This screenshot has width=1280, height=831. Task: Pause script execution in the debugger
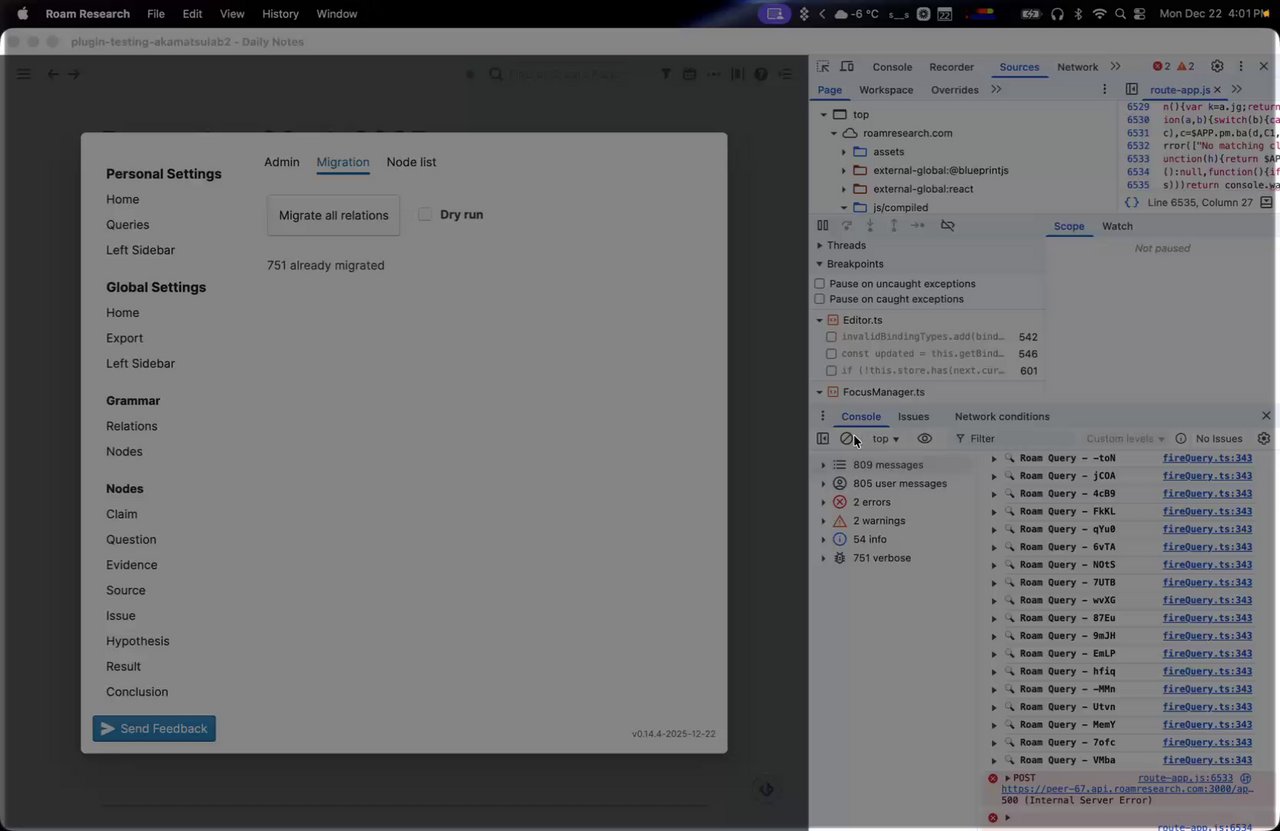tap(823, 226)
